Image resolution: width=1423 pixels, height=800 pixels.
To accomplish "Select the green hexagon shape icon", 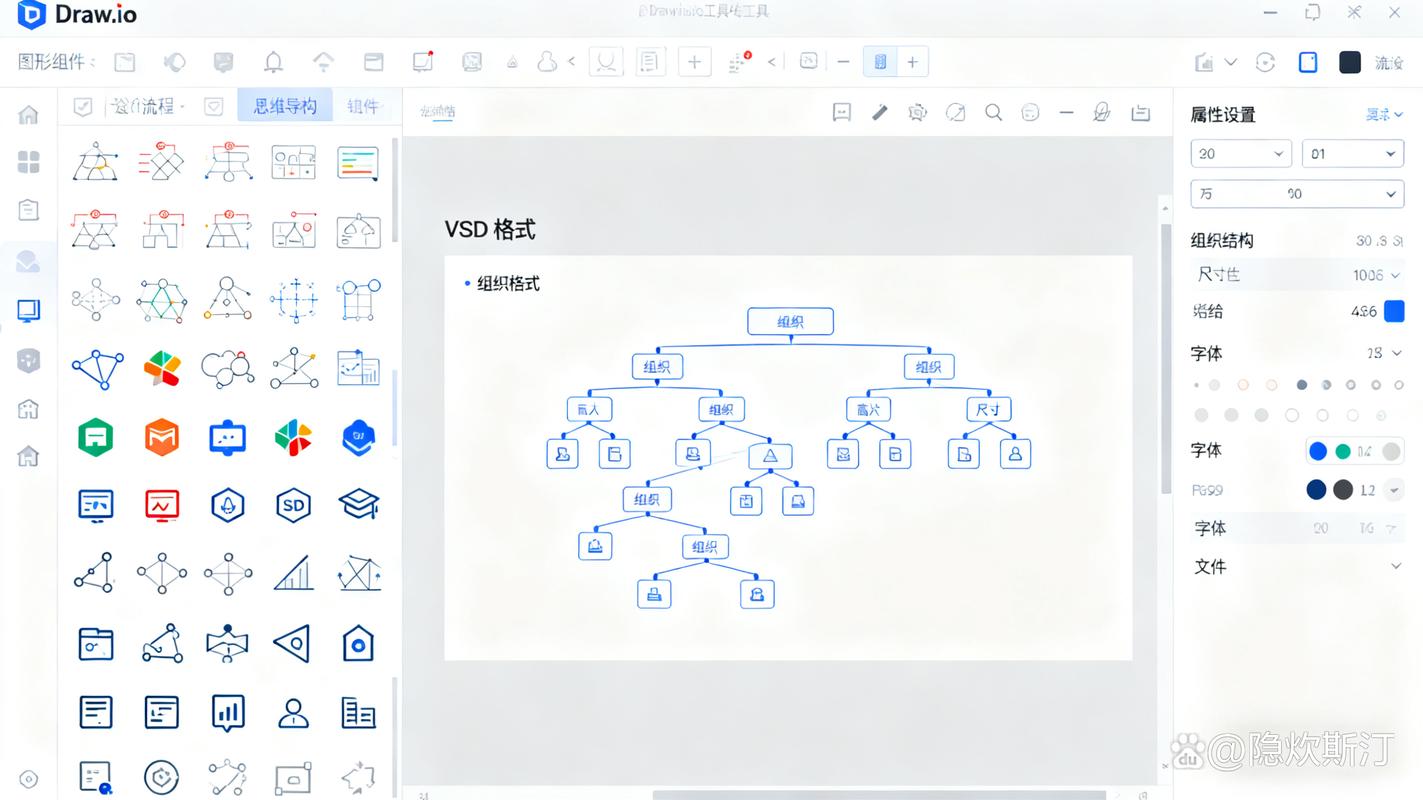I will click(96, 437).
